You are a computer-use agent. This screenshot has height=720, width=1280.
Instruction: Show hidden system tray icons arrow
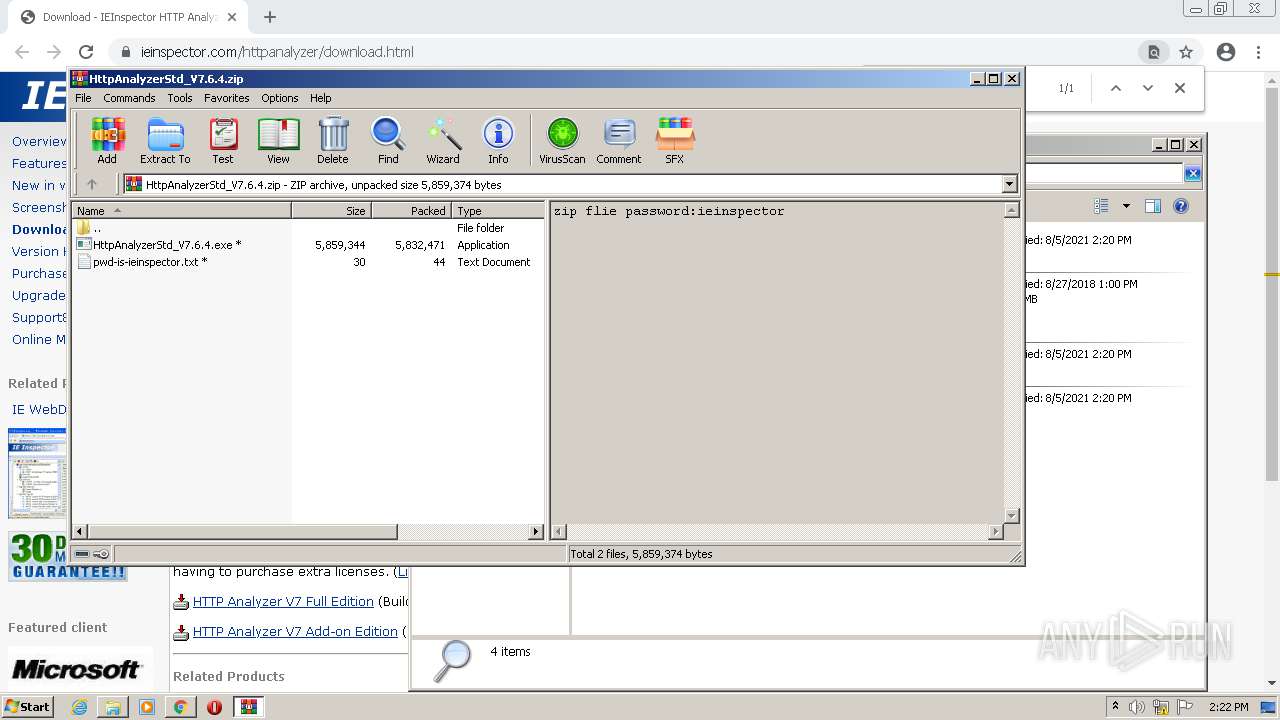click(x=1115, y=707)
